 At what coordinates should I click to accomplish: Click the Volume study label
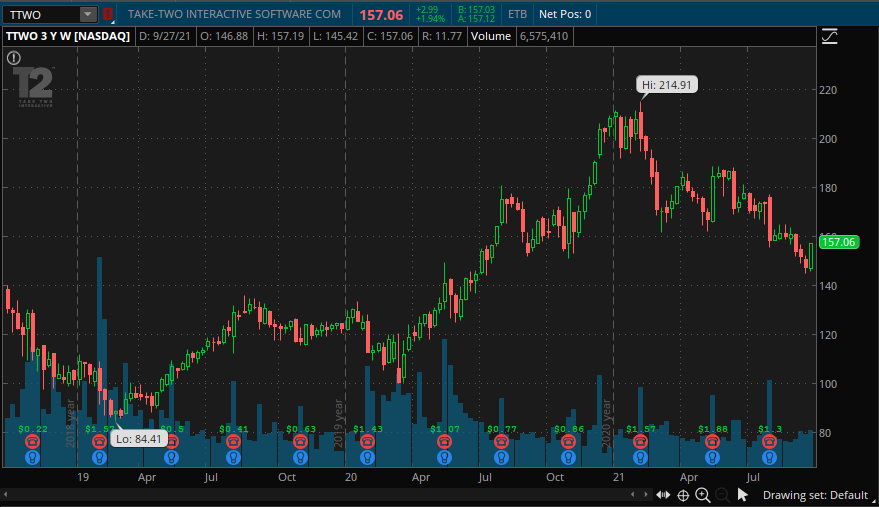coord(491,36)
